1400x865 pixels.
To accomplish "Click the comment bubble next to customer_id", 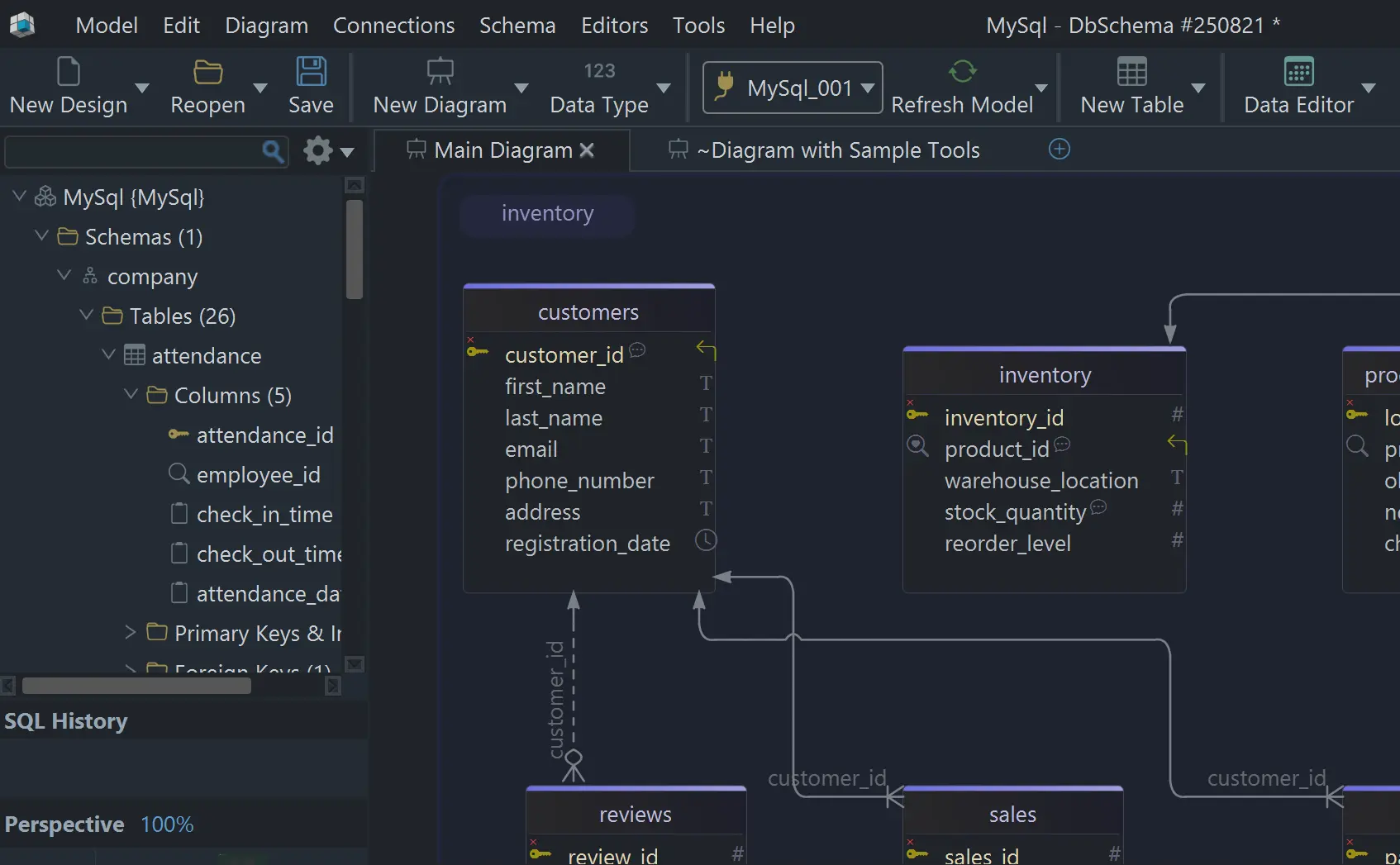I will [x=637, y=349].
